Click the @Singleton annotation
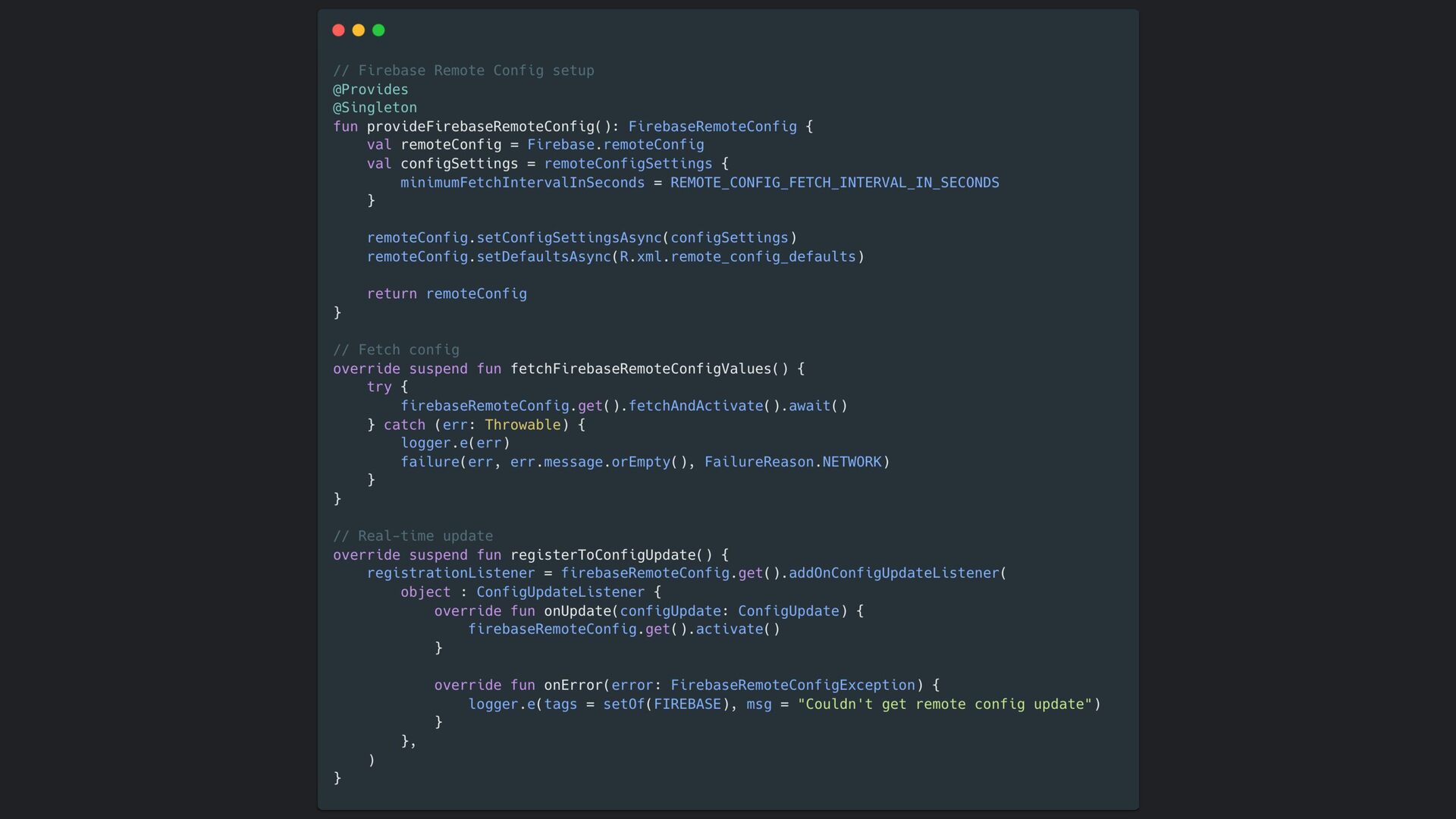Image resolution: width=1456 pixels, height=819 pixels. pos(375,108)
